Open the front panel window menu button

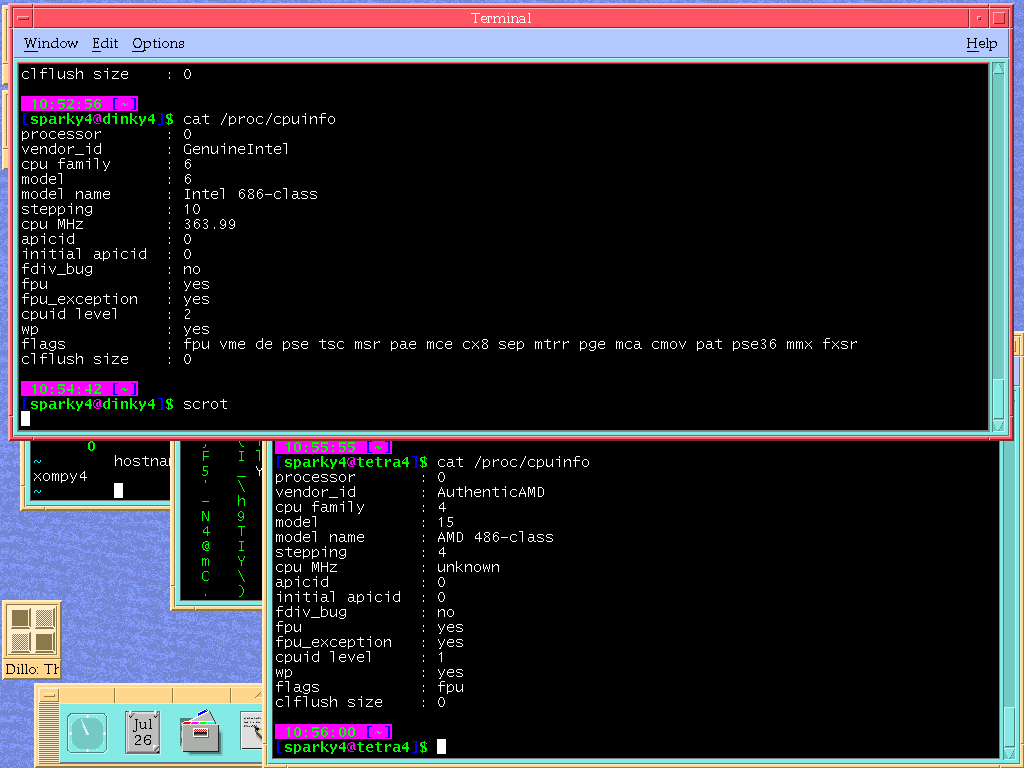coord(50,695)
